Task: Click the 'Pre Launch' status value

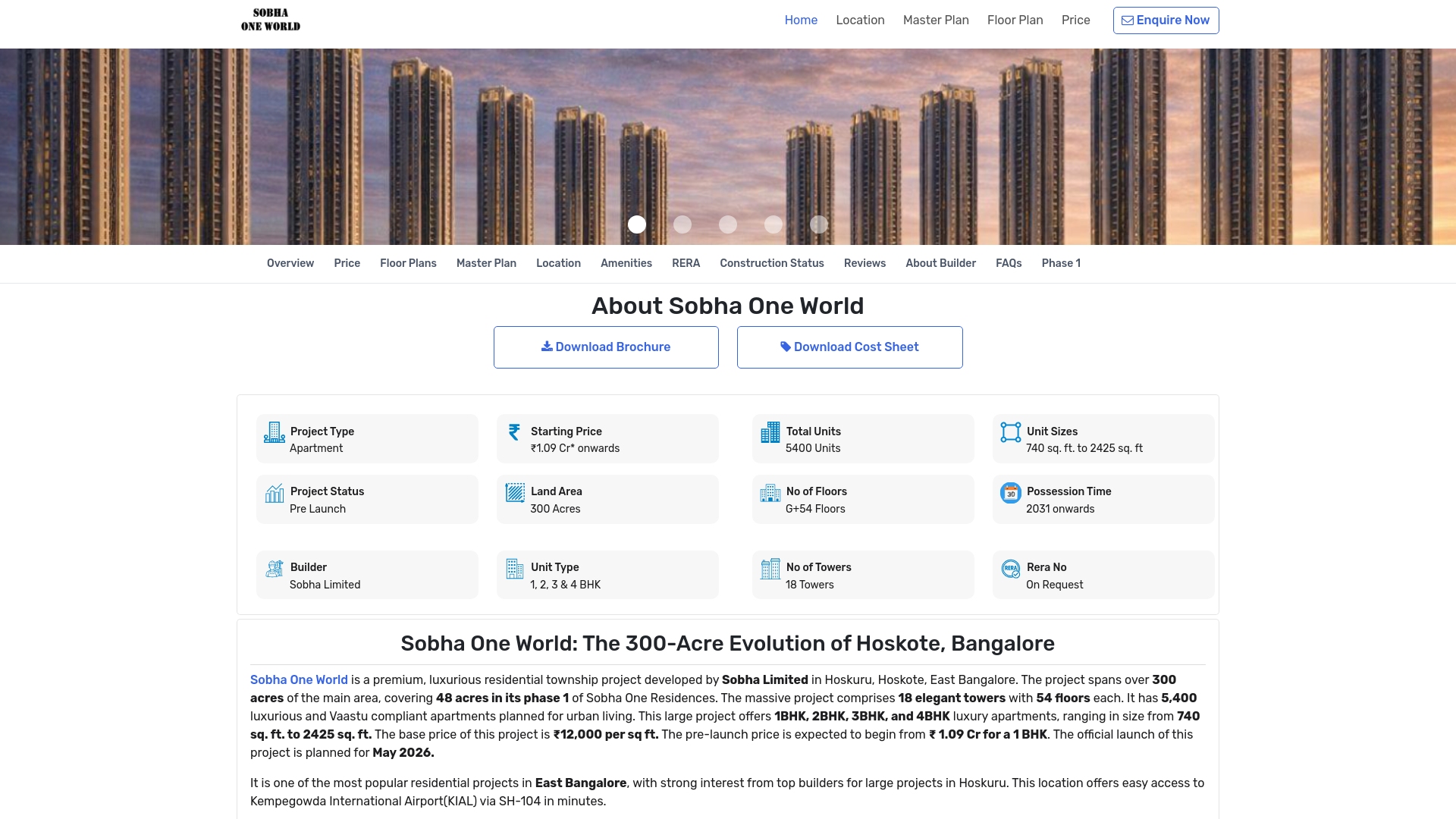Action: coord(318,509)
